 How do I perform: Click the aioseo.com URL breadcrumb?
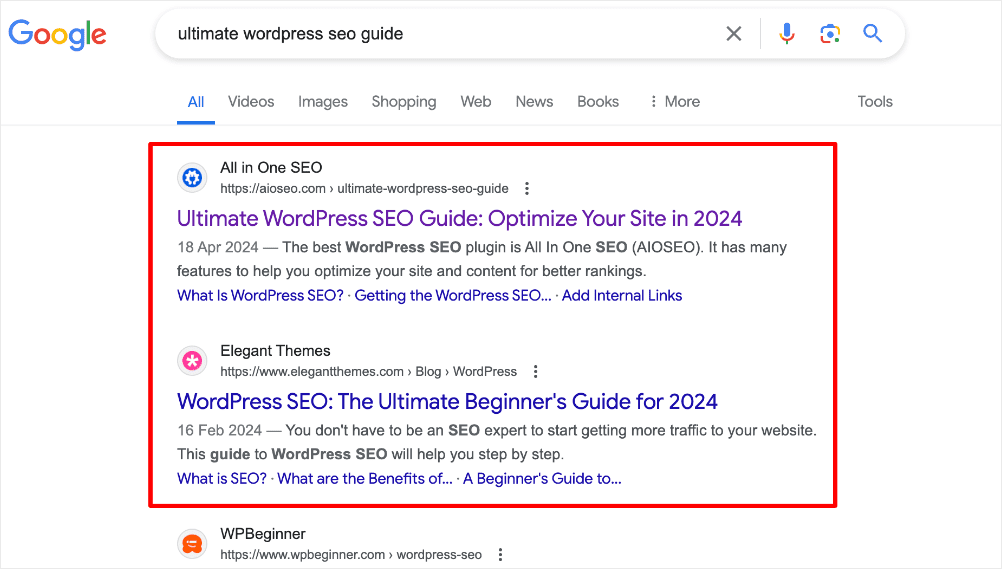point(364,189)
